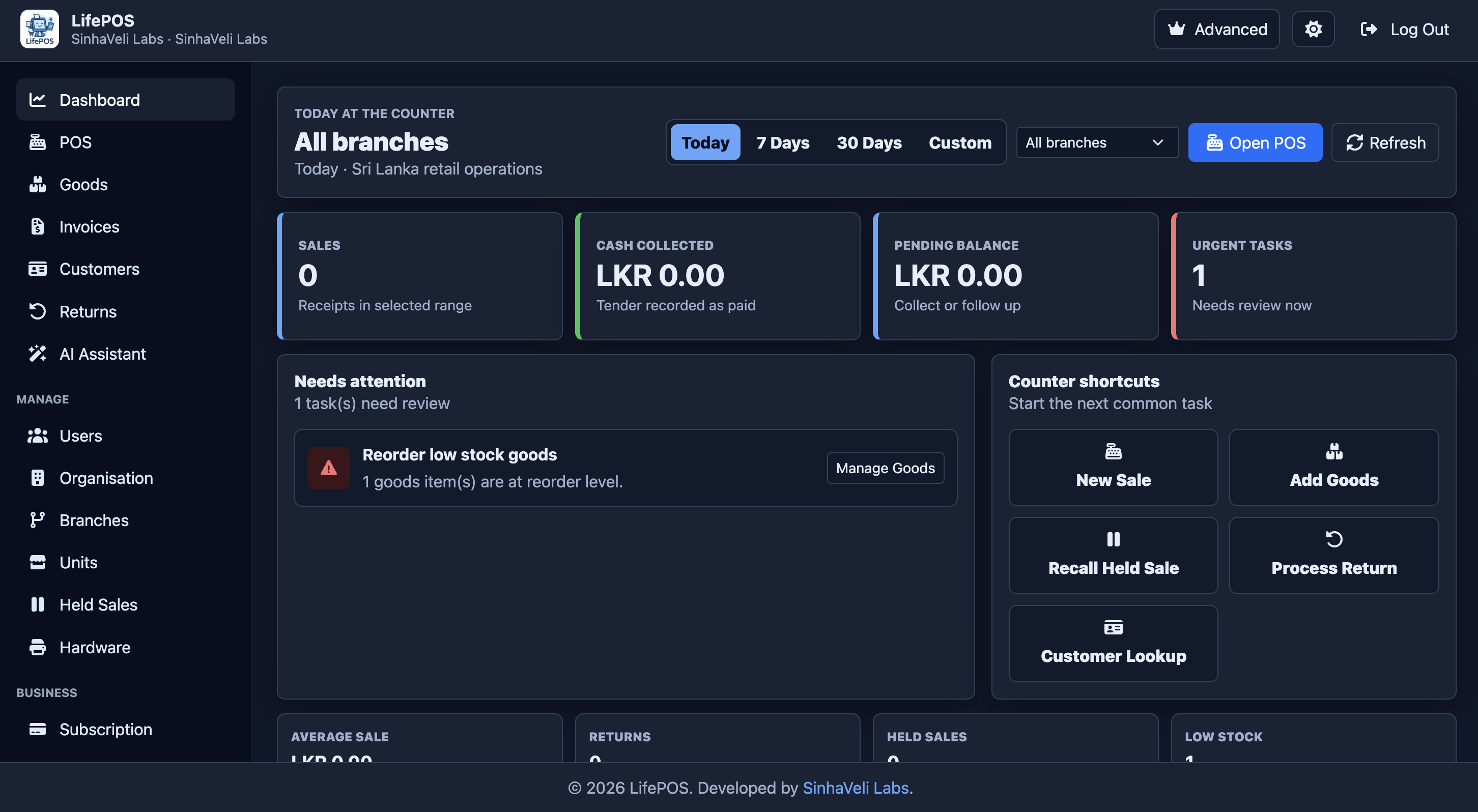Click the pause icon on Recall Held Sale
Screen dimensions: 1478x812
[1113, 540]
